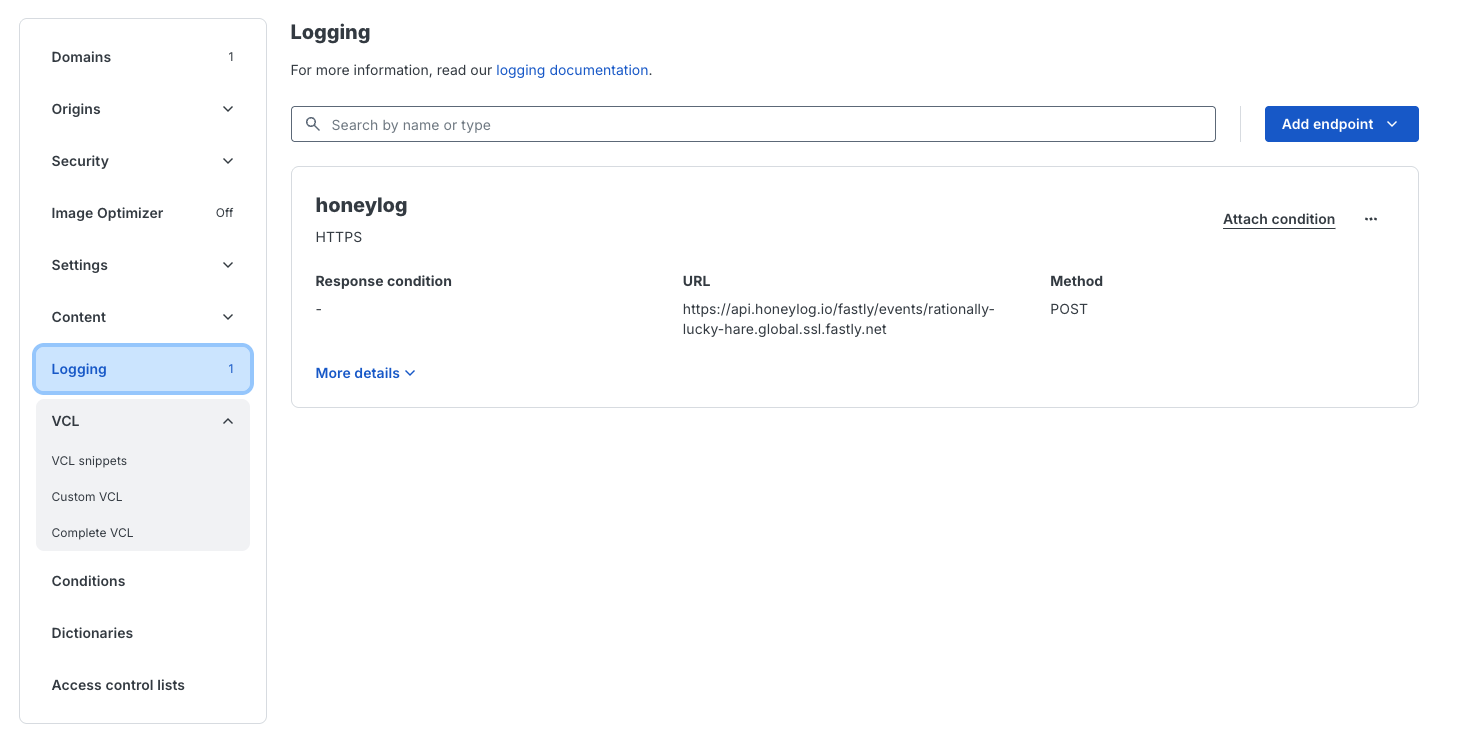Go to Complete VCL
The height and width of the screenshot is (750, 1477).
[x=92, y=533]
